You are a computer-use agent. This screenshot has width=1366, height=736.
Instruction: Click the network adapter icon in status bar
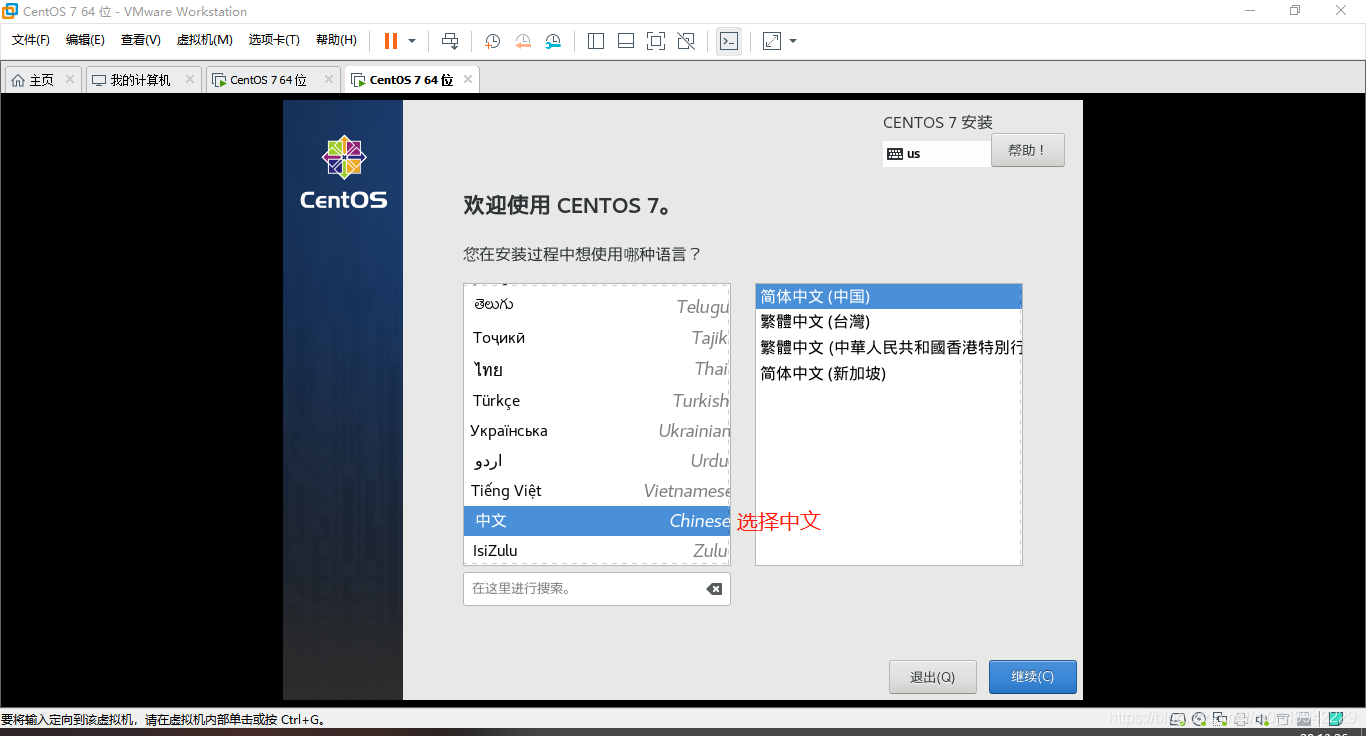coord(1220,718)
